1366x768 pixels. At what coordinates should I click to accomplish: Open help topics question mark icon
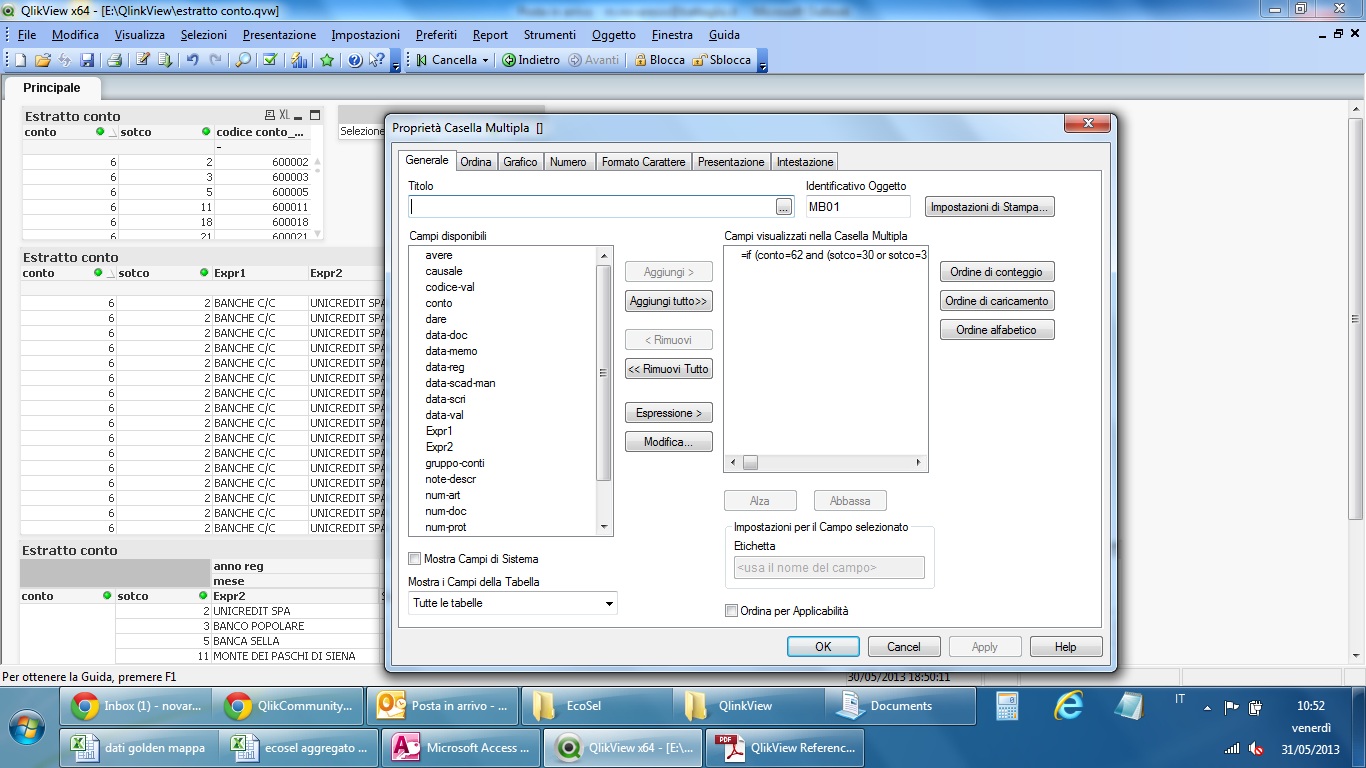click(x=355, y=60)
